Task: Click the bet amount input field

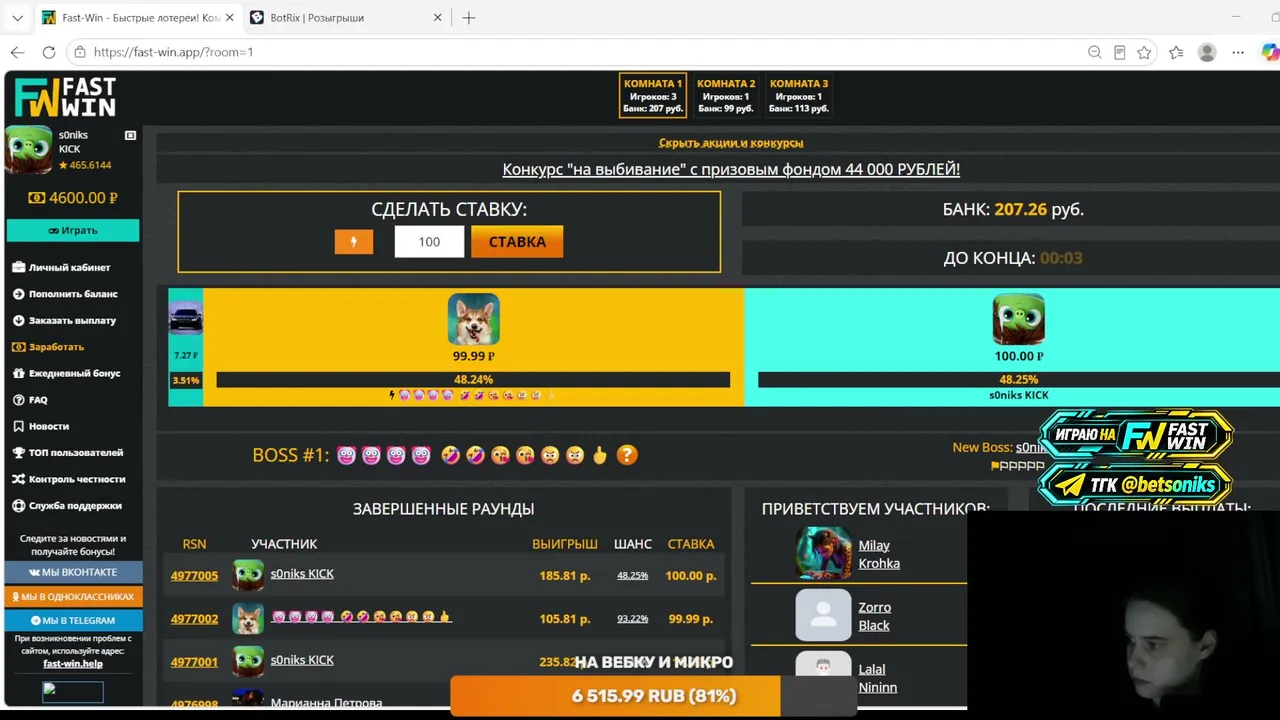Action: click(429, 242)
